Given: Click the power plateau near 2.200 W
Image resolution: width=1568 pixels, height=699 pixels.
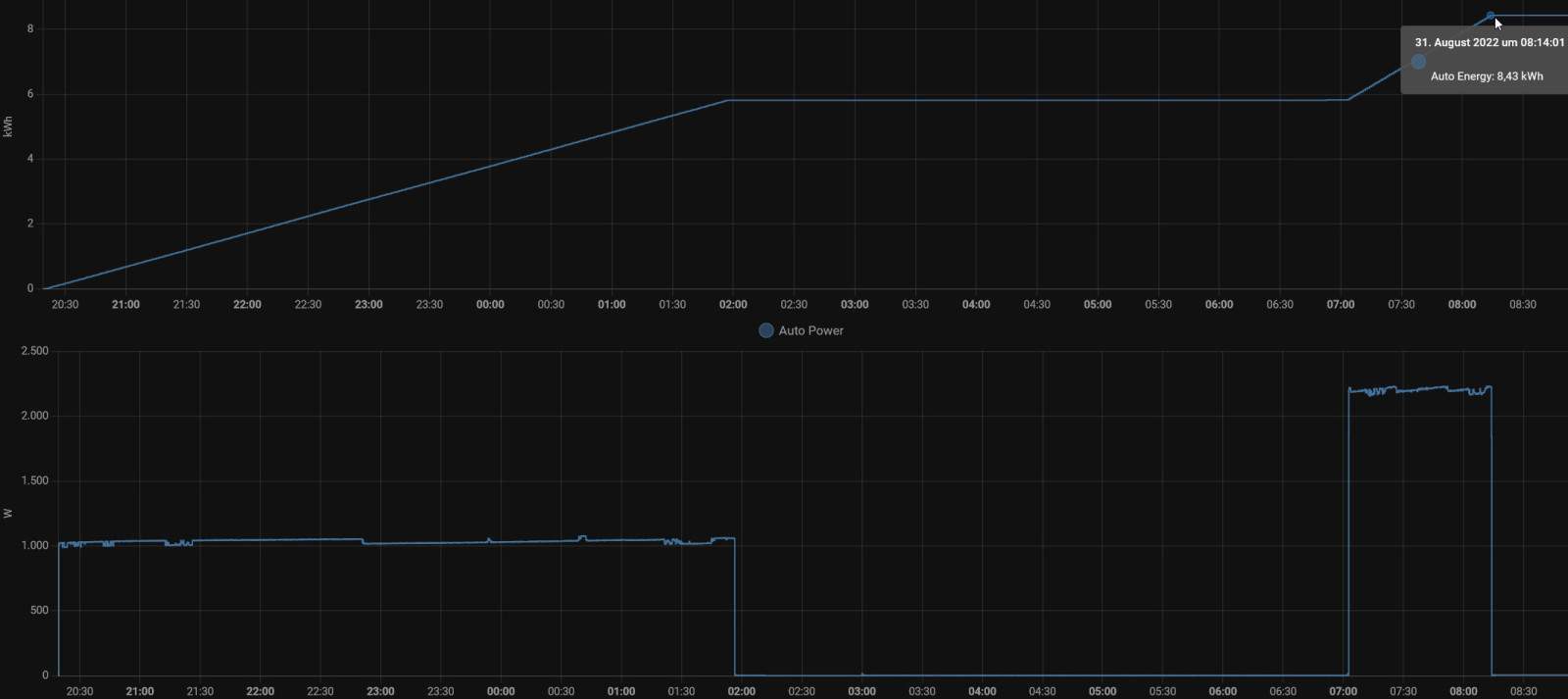Looking at the screenshot, I should click(x=1421, y=390).
